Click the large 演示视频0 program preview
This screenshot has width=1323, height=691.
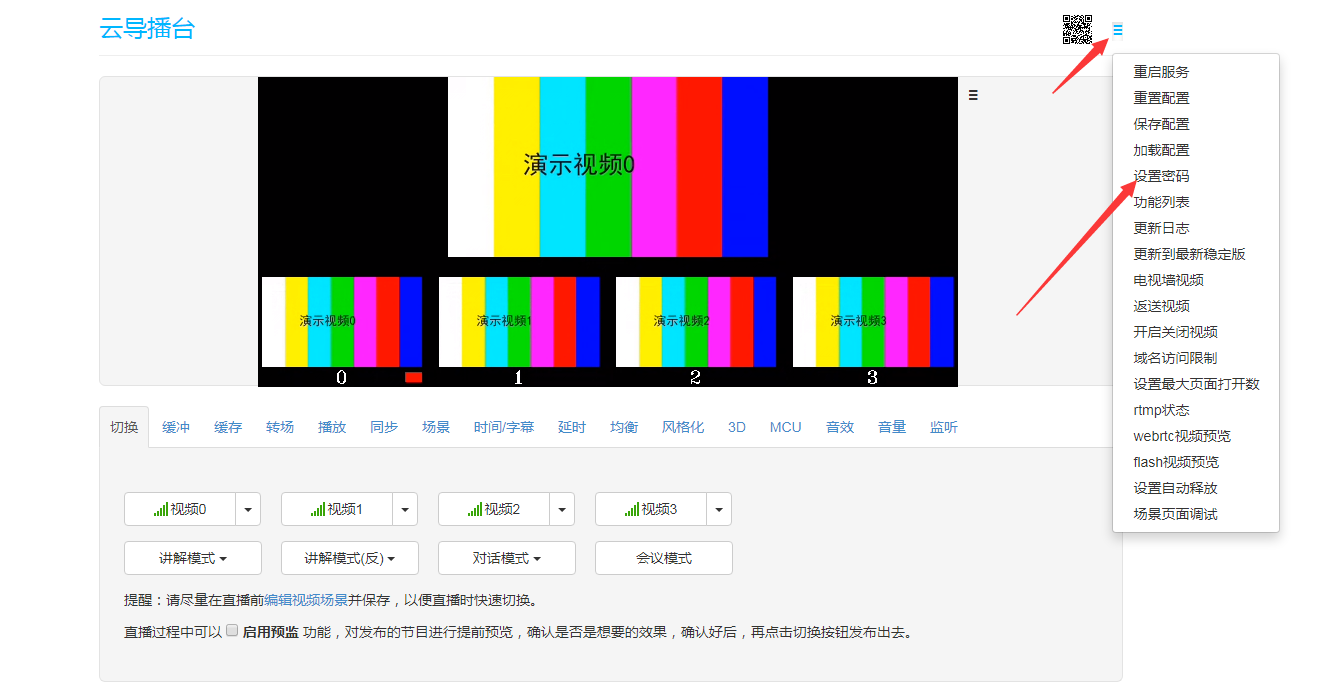(608, 167)
